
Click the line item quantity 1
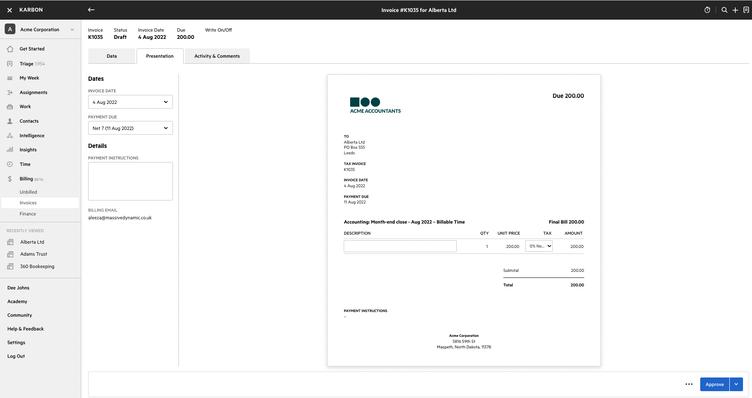click(x=487, y=246)
